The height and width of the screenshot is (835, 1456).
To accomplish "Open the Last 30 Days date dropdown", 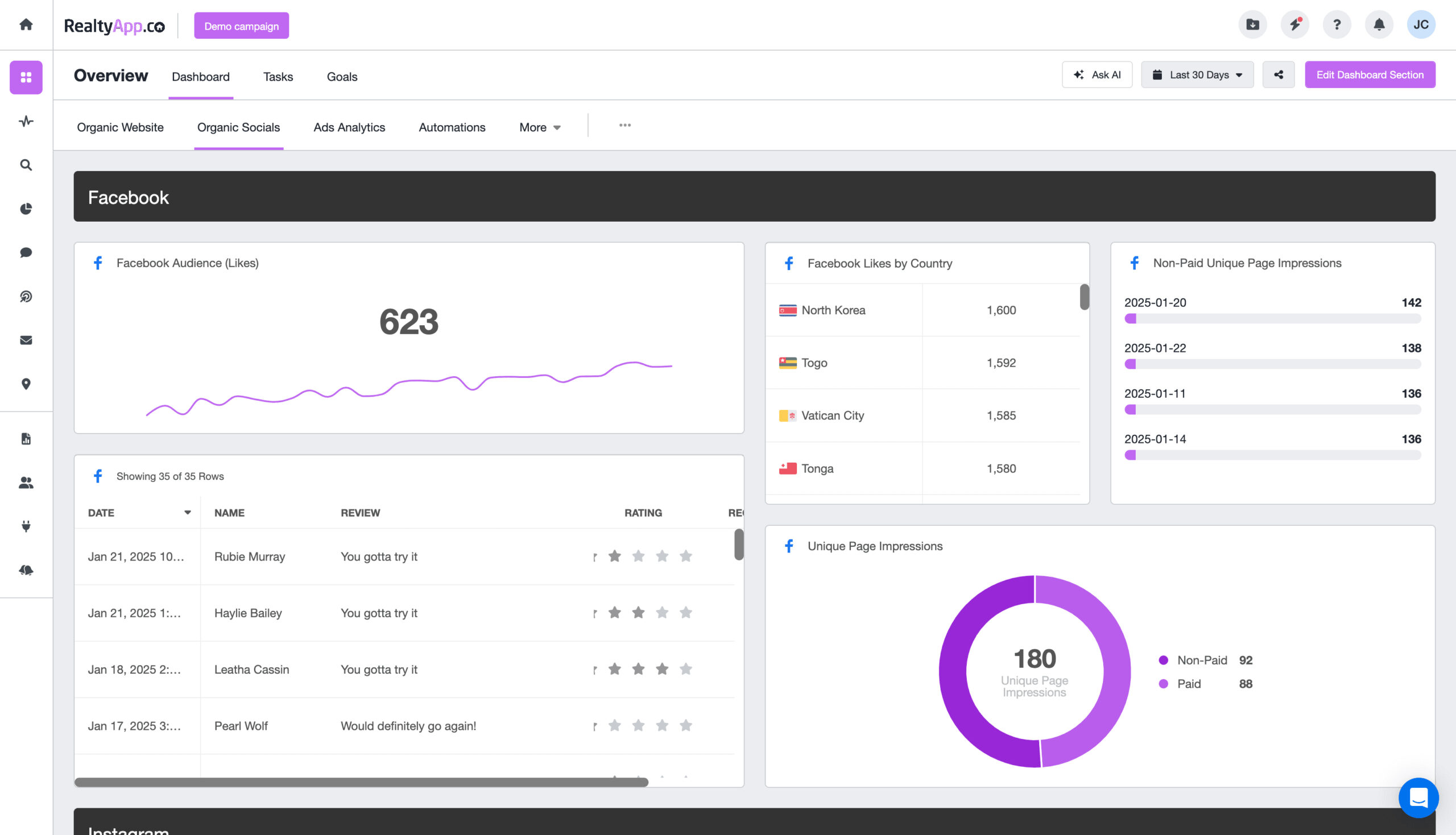I will (x=1197, y=74).
